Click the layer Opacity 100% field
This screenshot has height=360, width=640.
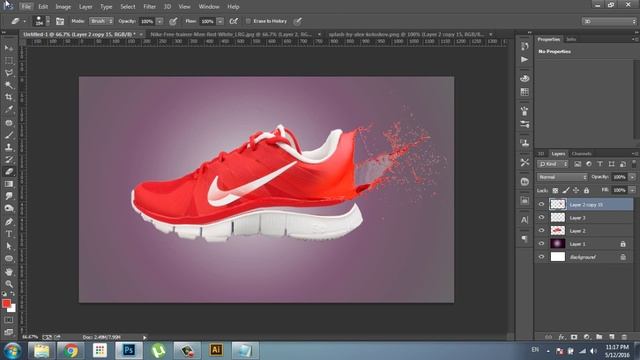coord(620,177)
